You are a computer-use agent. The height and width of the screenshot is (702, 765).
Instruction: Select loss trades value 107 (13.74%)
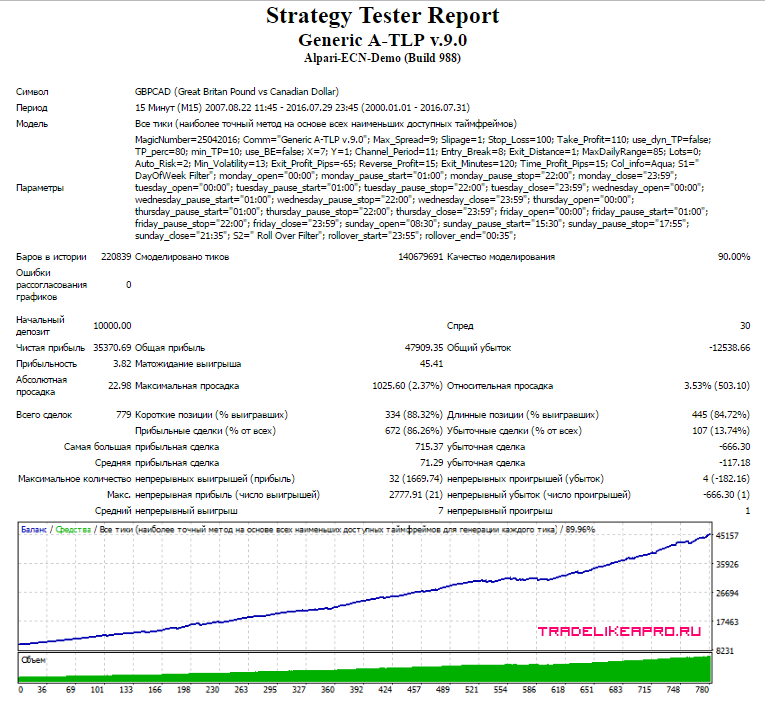click(721, 431)
